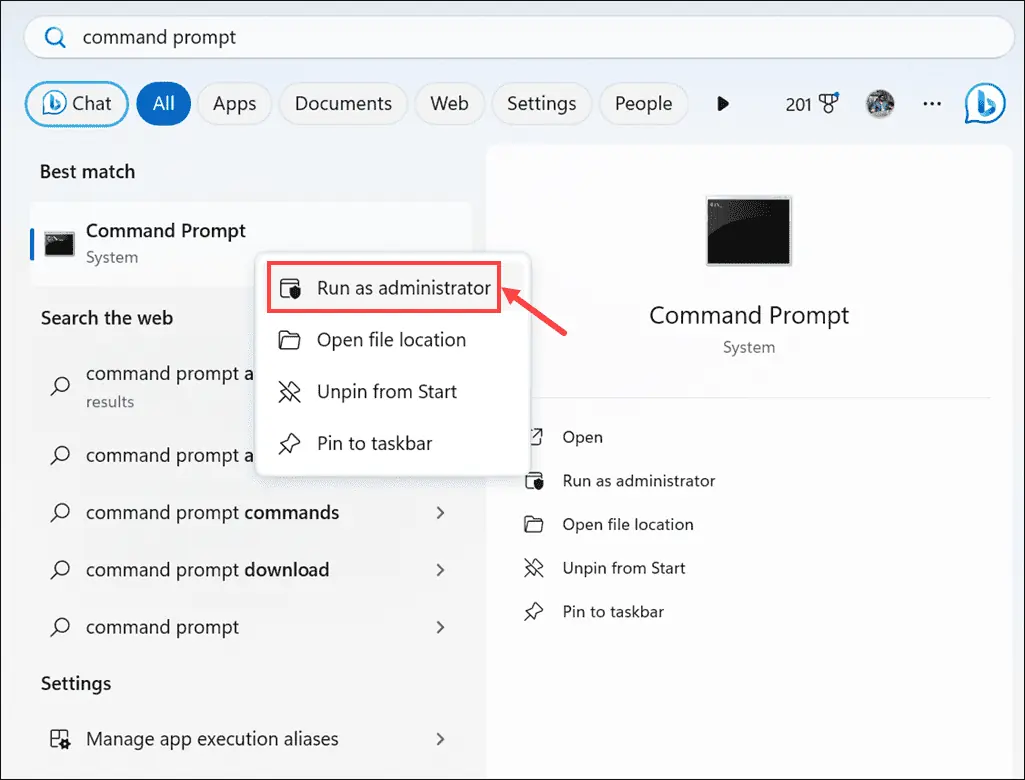Click shield icon beside context menu Run as administrator
The height and width of the screenshot is (780, 1025).
(290, 288)
